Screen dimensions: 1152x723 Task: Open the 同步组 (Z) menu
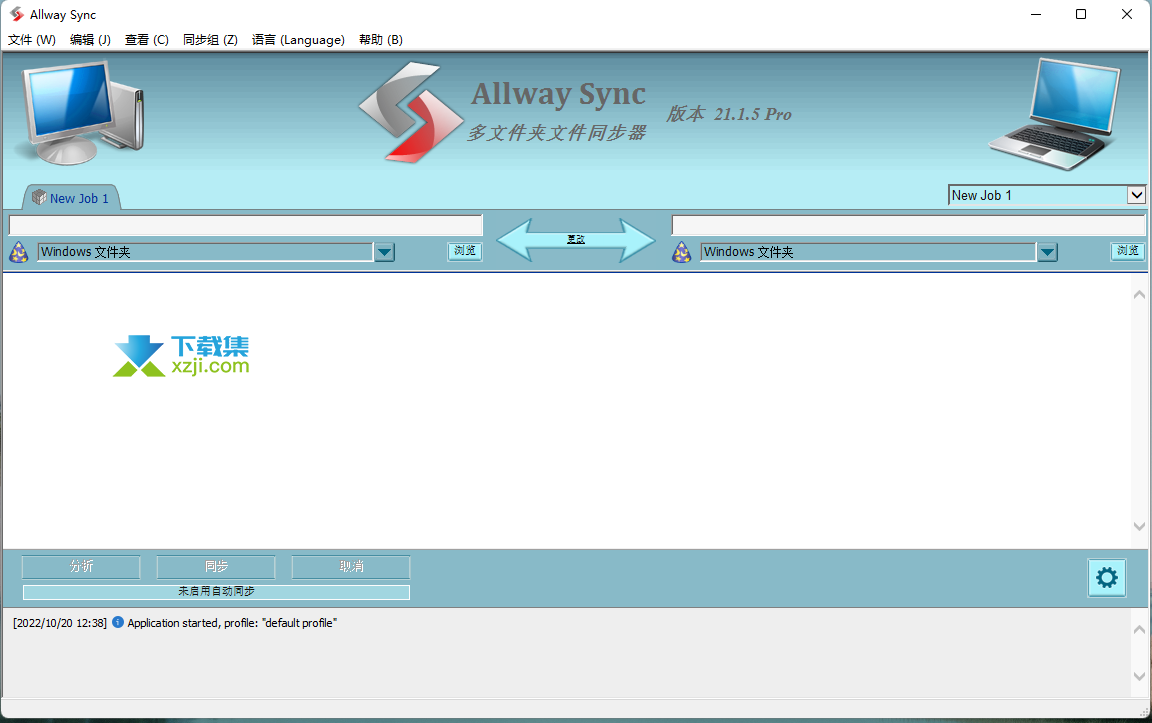[x=210, y=40]
